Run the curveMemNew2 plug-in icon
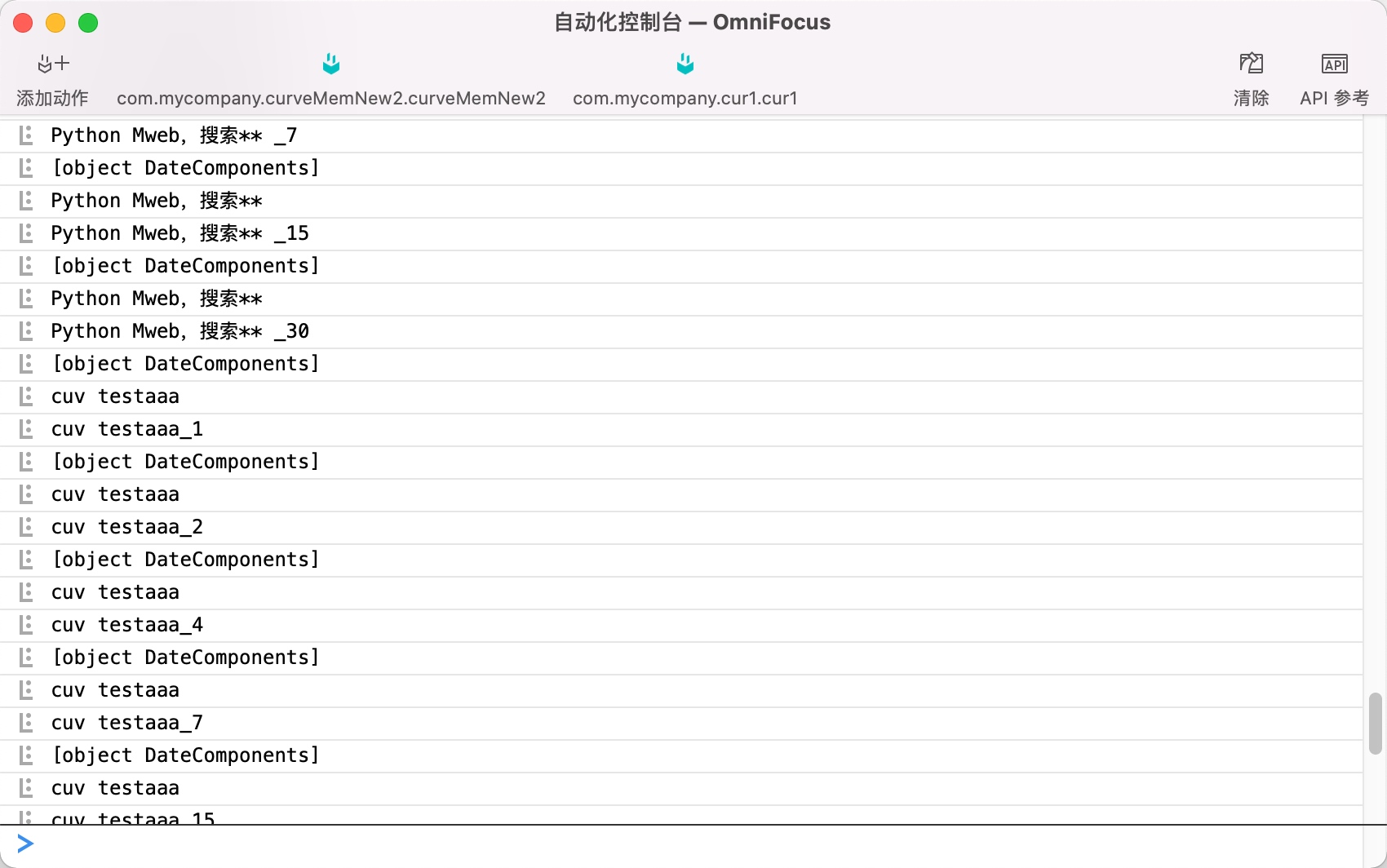 point(330,64)
